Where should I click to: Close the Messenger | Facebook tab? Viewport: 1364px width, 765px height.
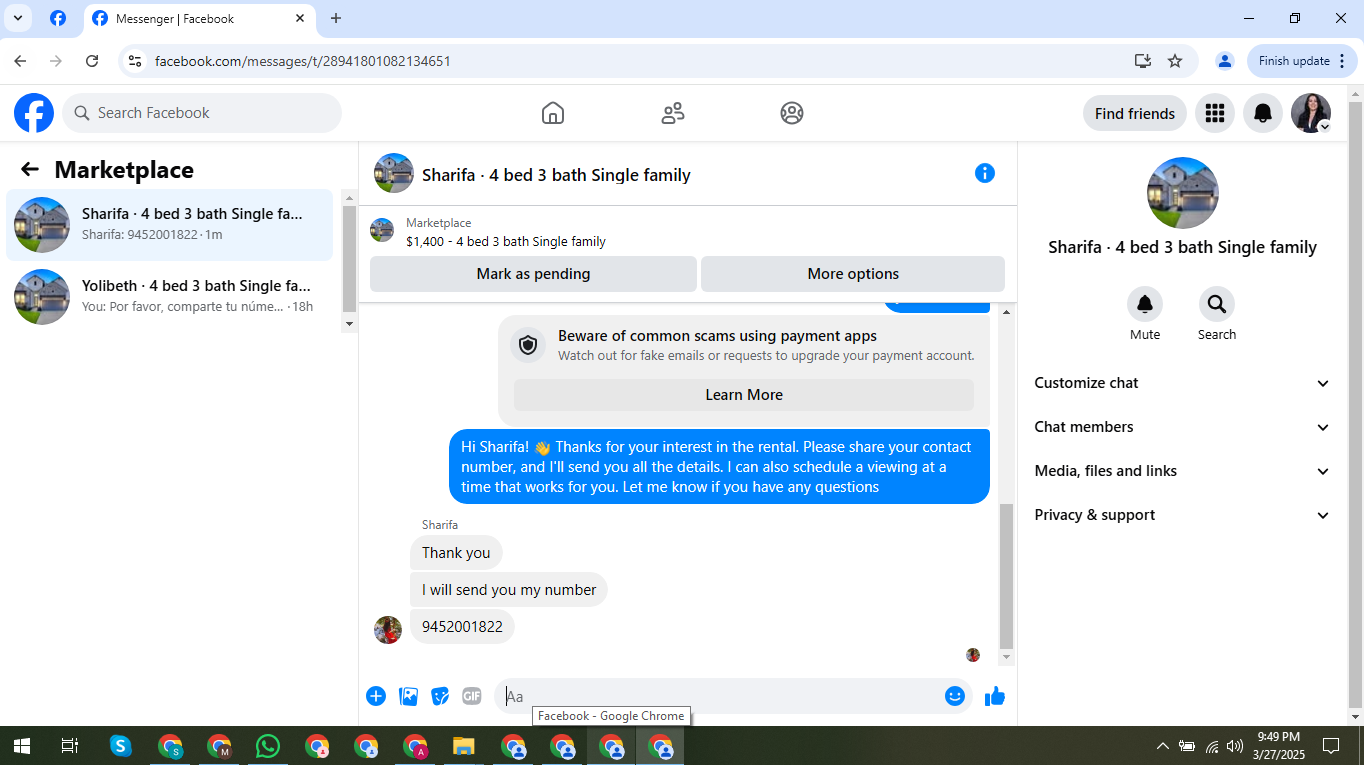point(300,18)
